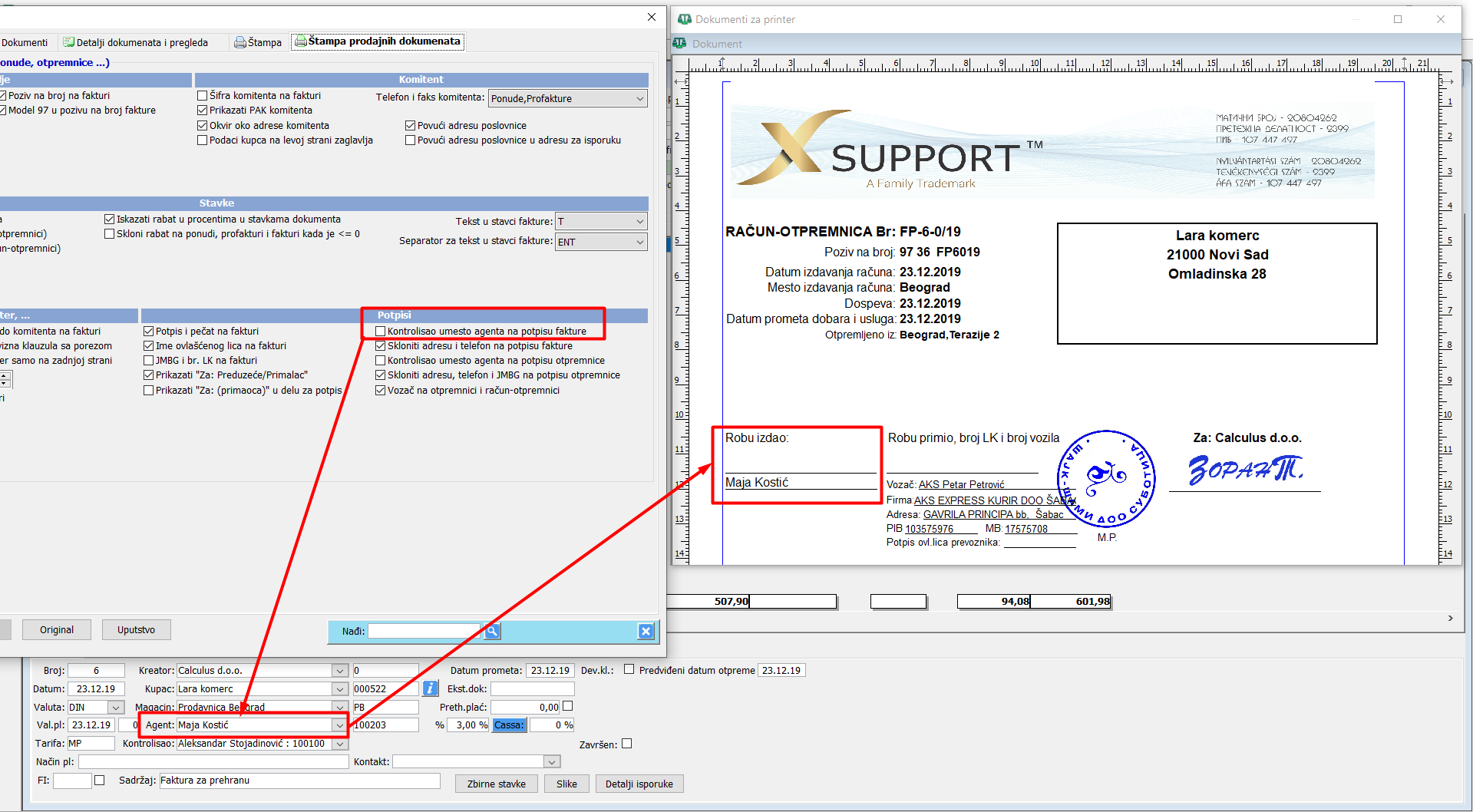Click the Uputstvo button
Screen dimensions: 1473x812
(136, 630)
